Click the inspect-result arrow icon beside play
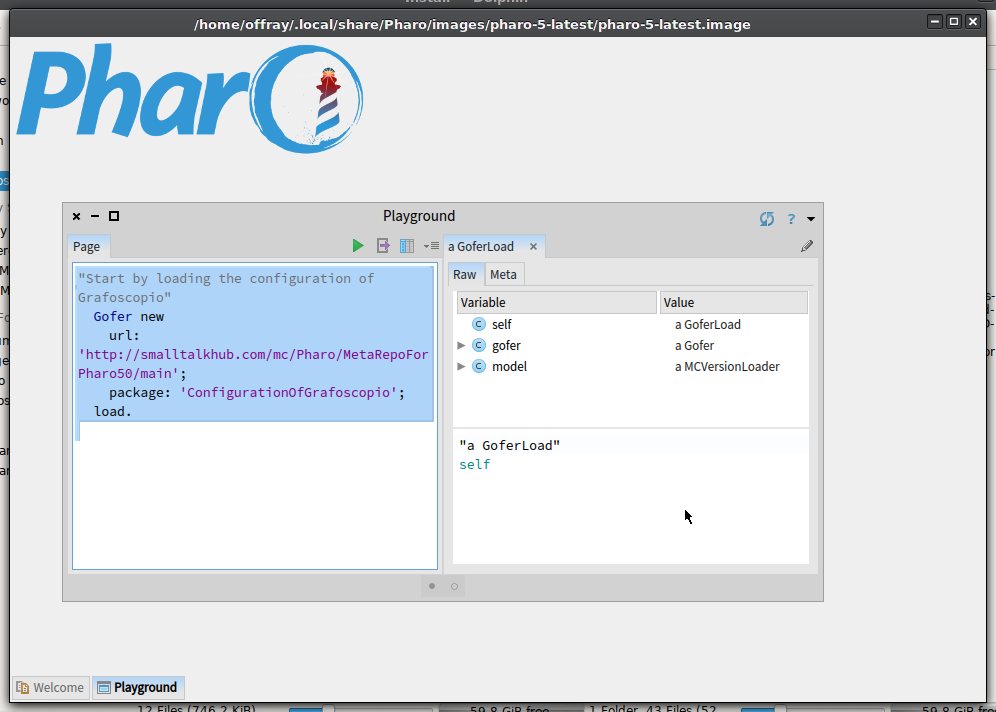 [x=383, y=246]
